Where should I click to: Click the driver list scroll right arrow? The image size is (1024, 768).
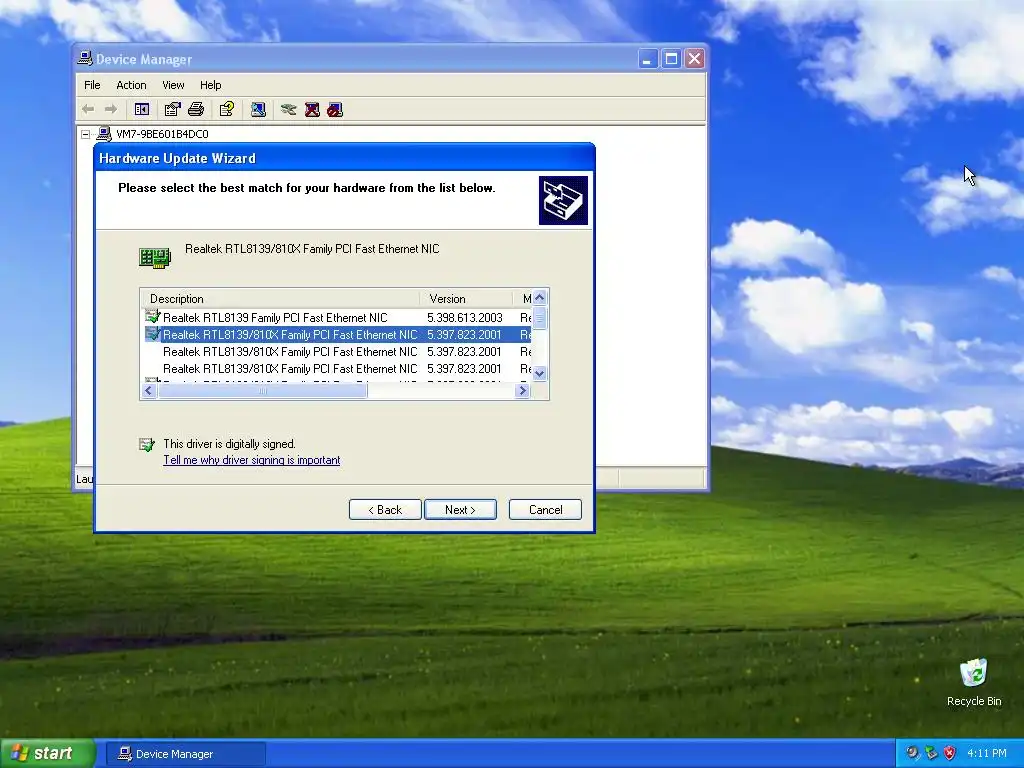[522, 391]
